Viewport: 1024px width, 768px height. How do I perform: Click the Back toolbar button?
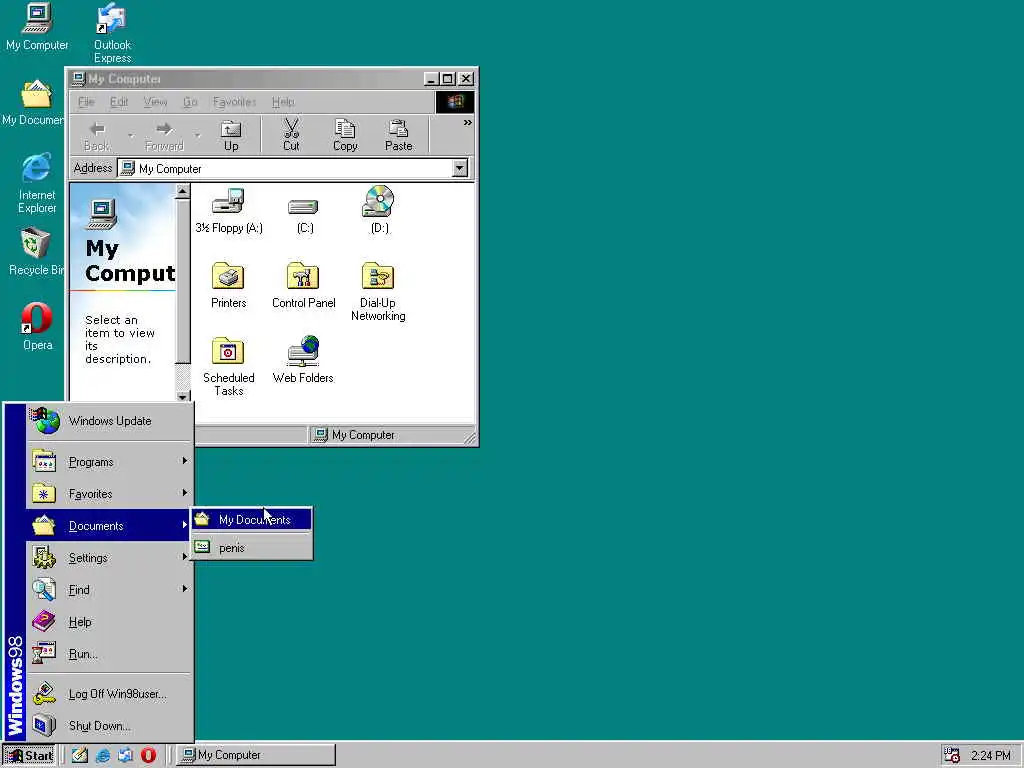coord(97,135)
